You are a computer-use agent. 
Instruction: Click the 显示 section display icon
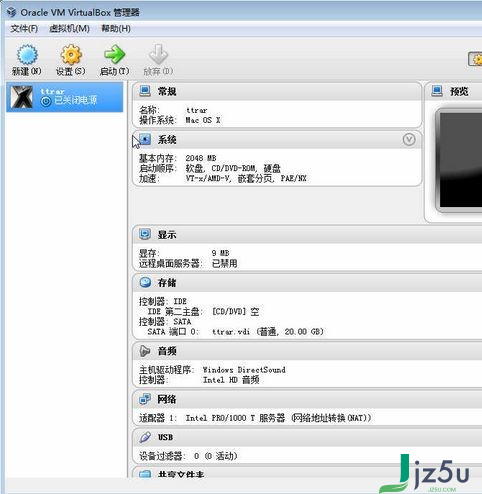pos(145,234)
